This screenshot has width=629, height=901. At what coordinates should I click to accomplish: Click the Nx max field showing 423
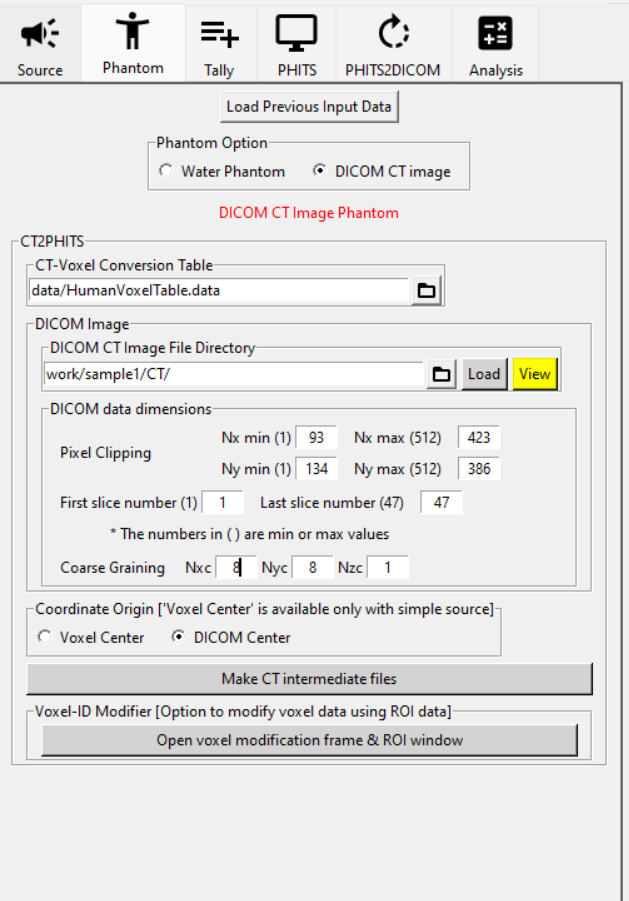tap(478, 438)
